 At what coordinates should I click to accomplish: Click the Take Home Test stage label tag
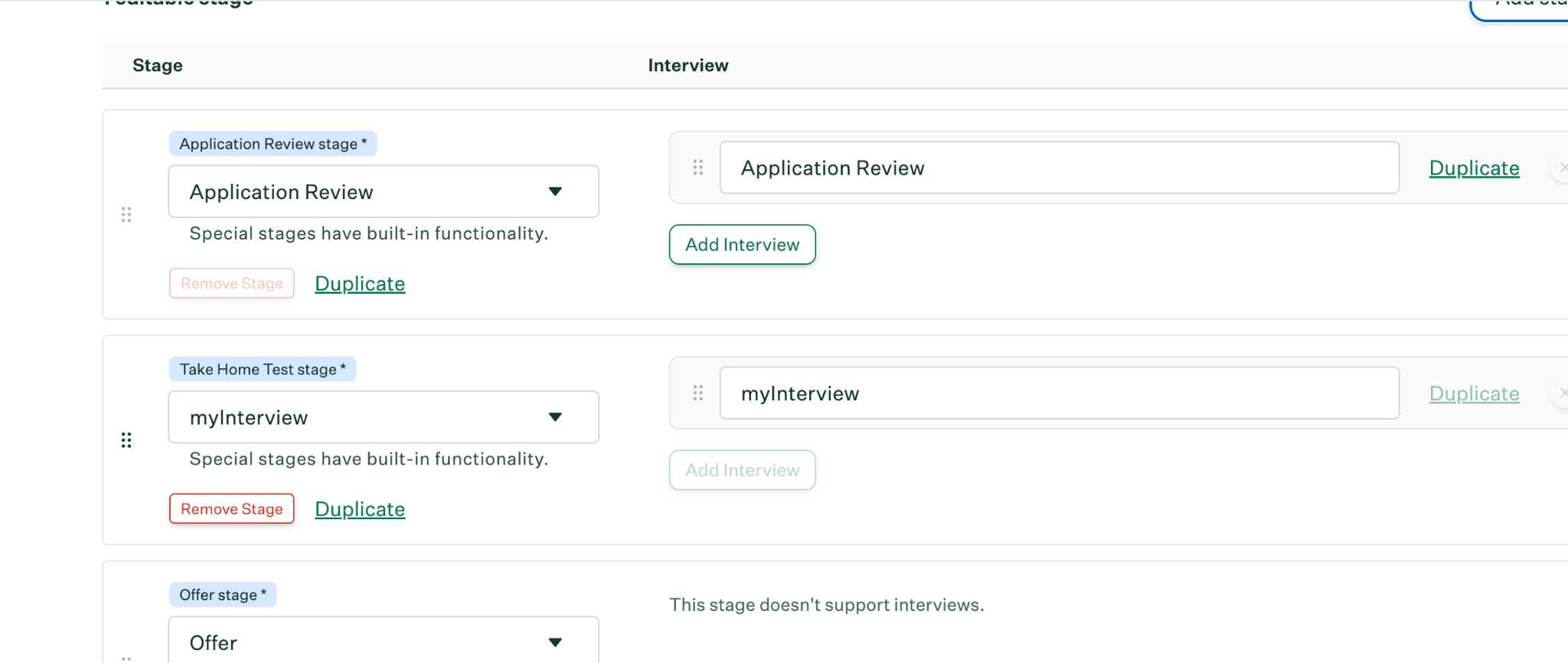click(x=263, y=369)
